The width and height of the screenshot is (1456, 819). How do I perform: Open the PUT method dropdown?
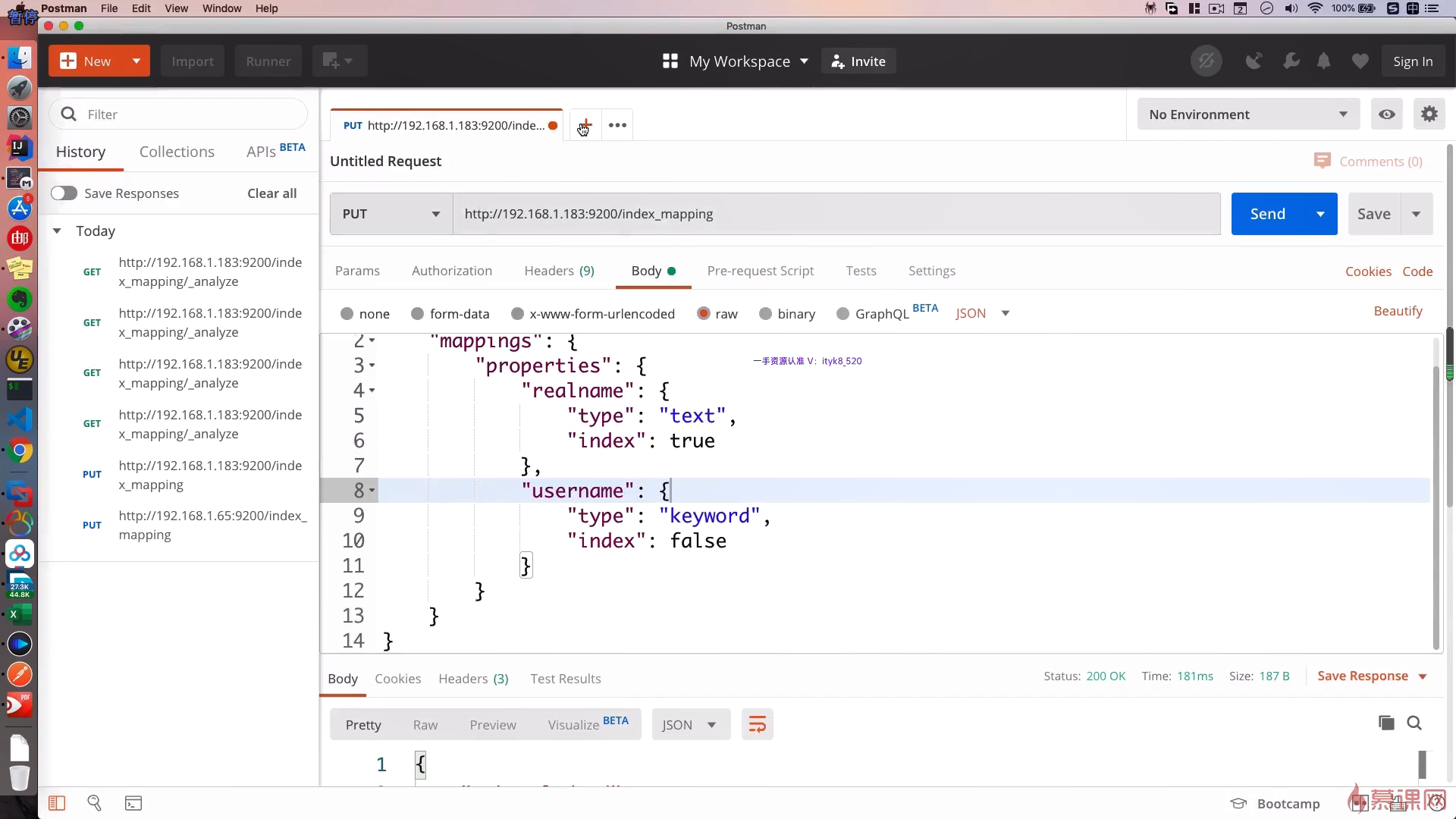pyautogui.click(x=391, y=214)
